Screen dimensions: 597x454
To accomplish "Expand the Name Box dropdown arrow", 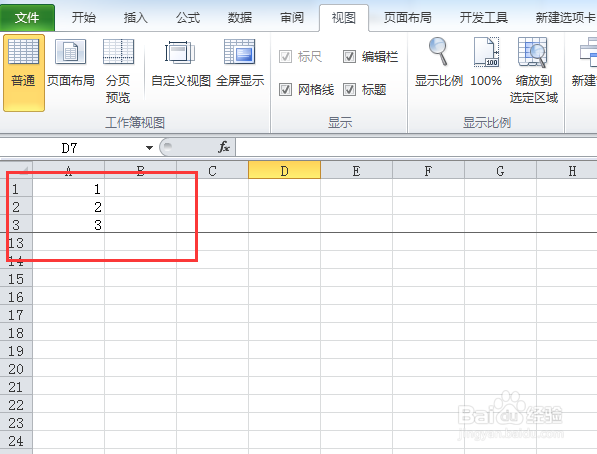I will tap(149, 147).
